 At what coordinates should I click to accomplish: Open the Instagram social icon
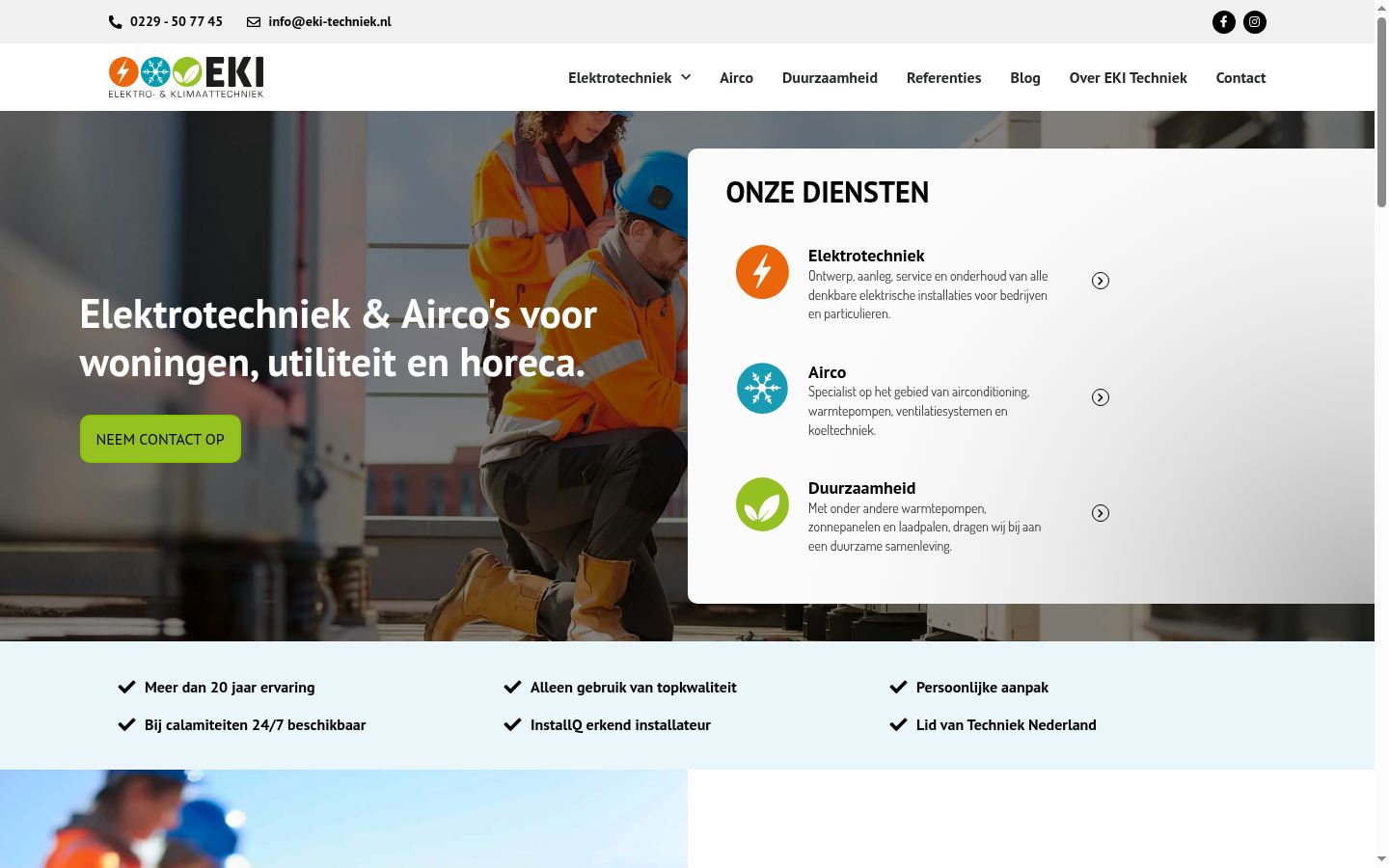1255,22
